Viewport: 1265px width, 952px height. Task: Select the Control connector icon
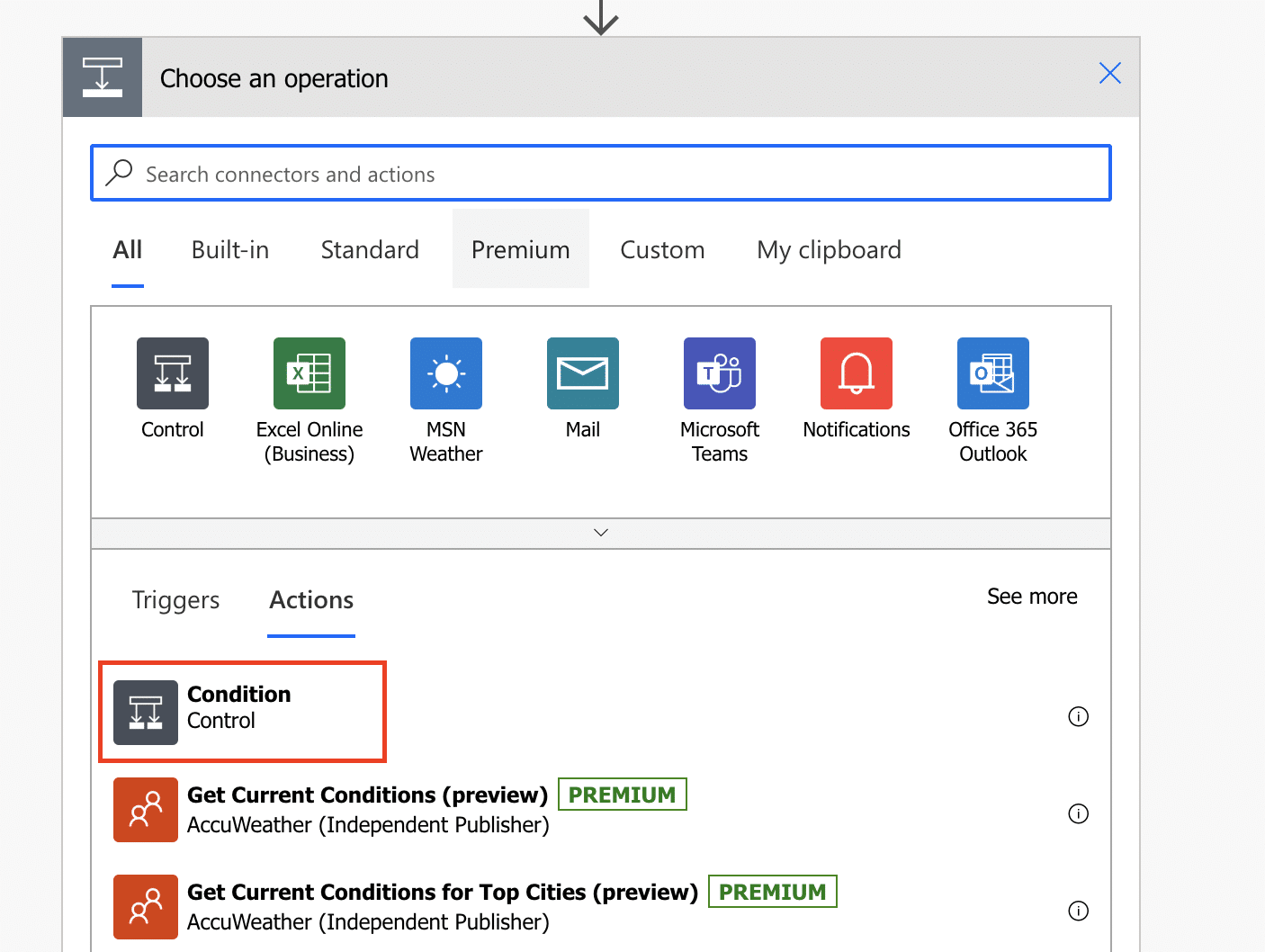click(173, 373)
